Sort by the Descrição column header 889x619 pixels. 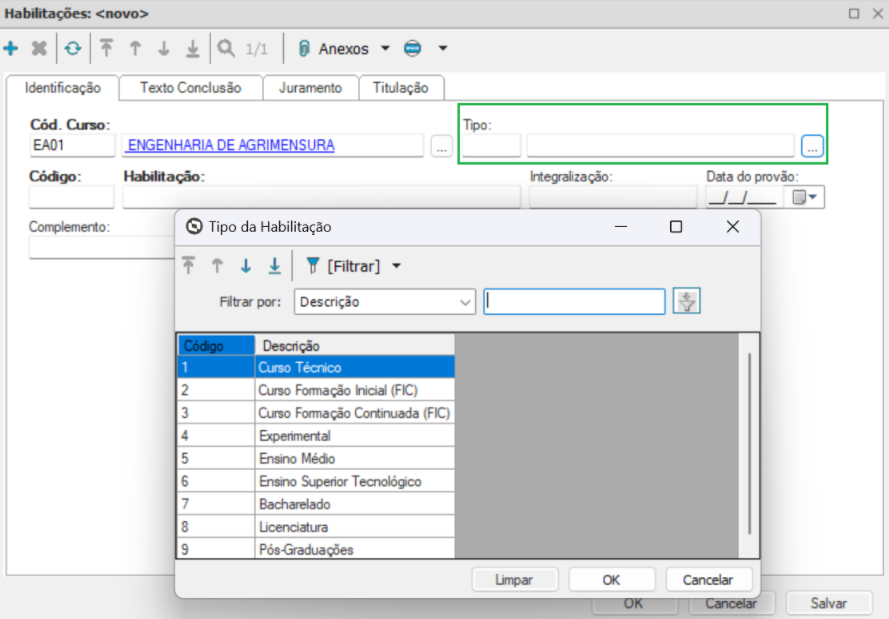pyautogui.click(x=355, y=346)
